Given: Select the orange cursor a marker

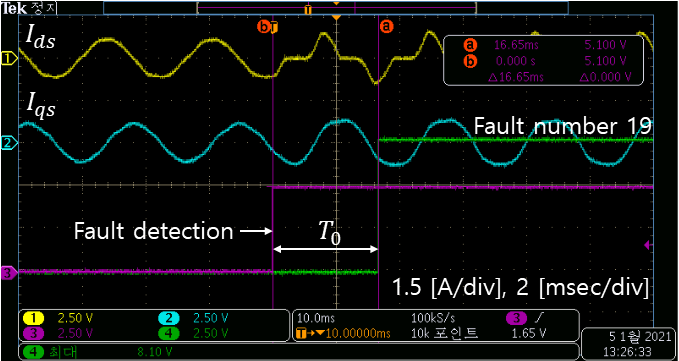Looking at the screenshot, I should pyautogui.click(x=386, y=26).
